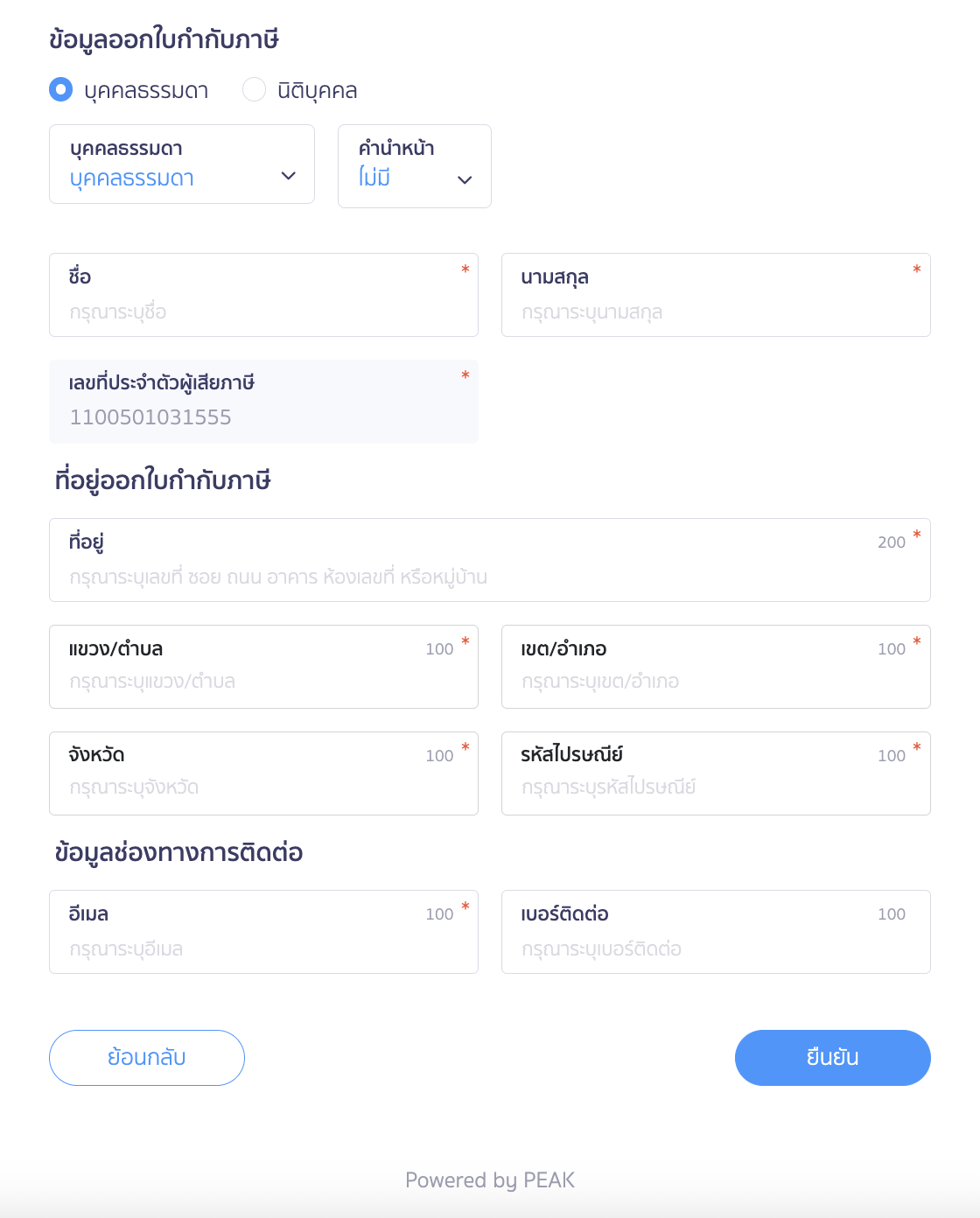The width and height of the screenshot is (980, 1218).
Task: Click the ยืนยัน confirm button
Action: pos(832,1057)
